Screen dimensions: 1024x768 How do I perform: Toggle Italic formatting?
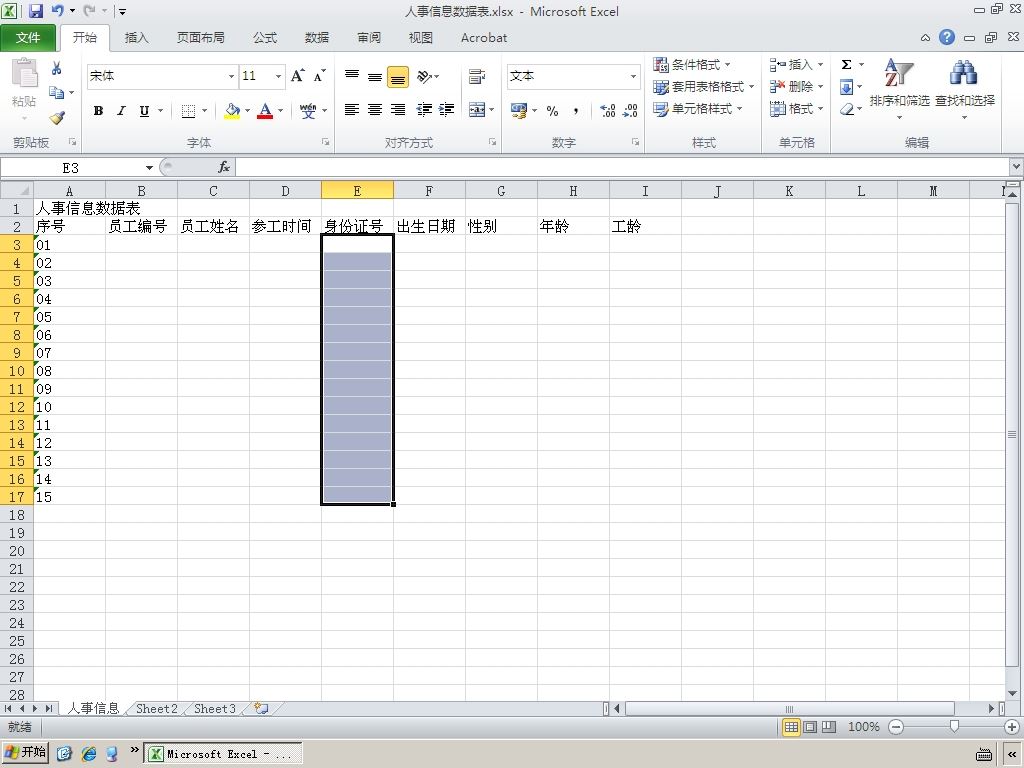pos(121,111)
